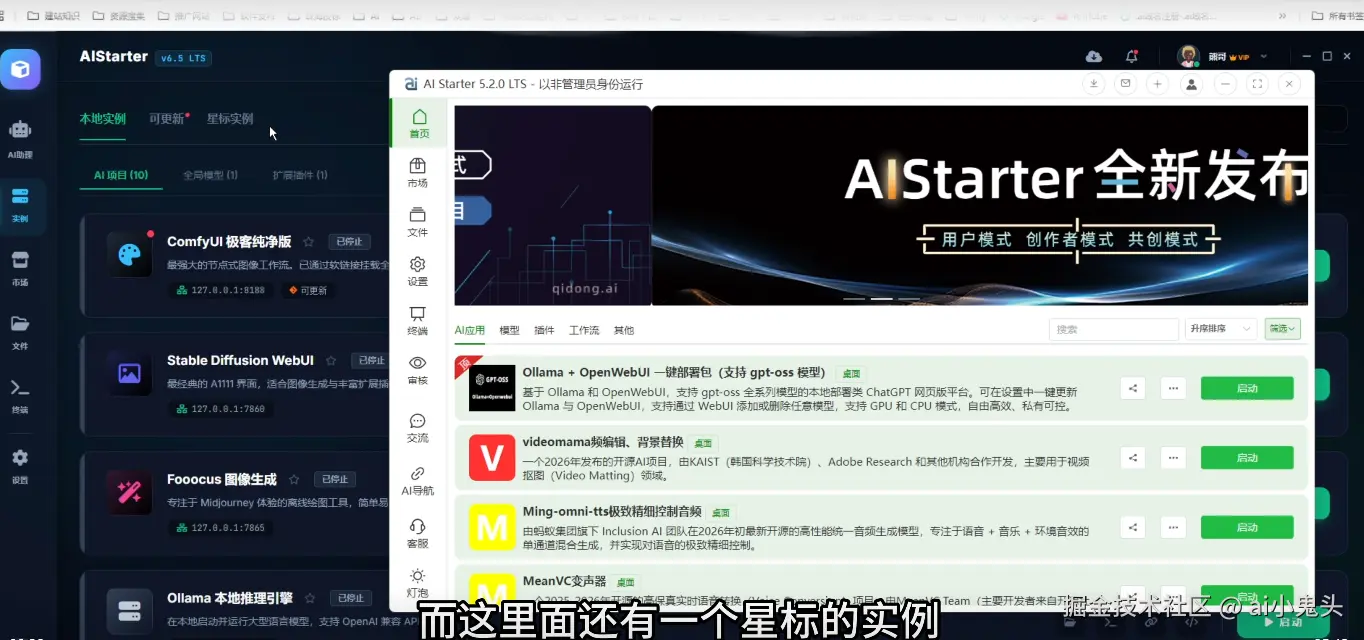Image resolution: width=1364 pixels, height=640 pixels.
Task: Open 文件 in the dark AIStarter sidebar
Action: 20,332
